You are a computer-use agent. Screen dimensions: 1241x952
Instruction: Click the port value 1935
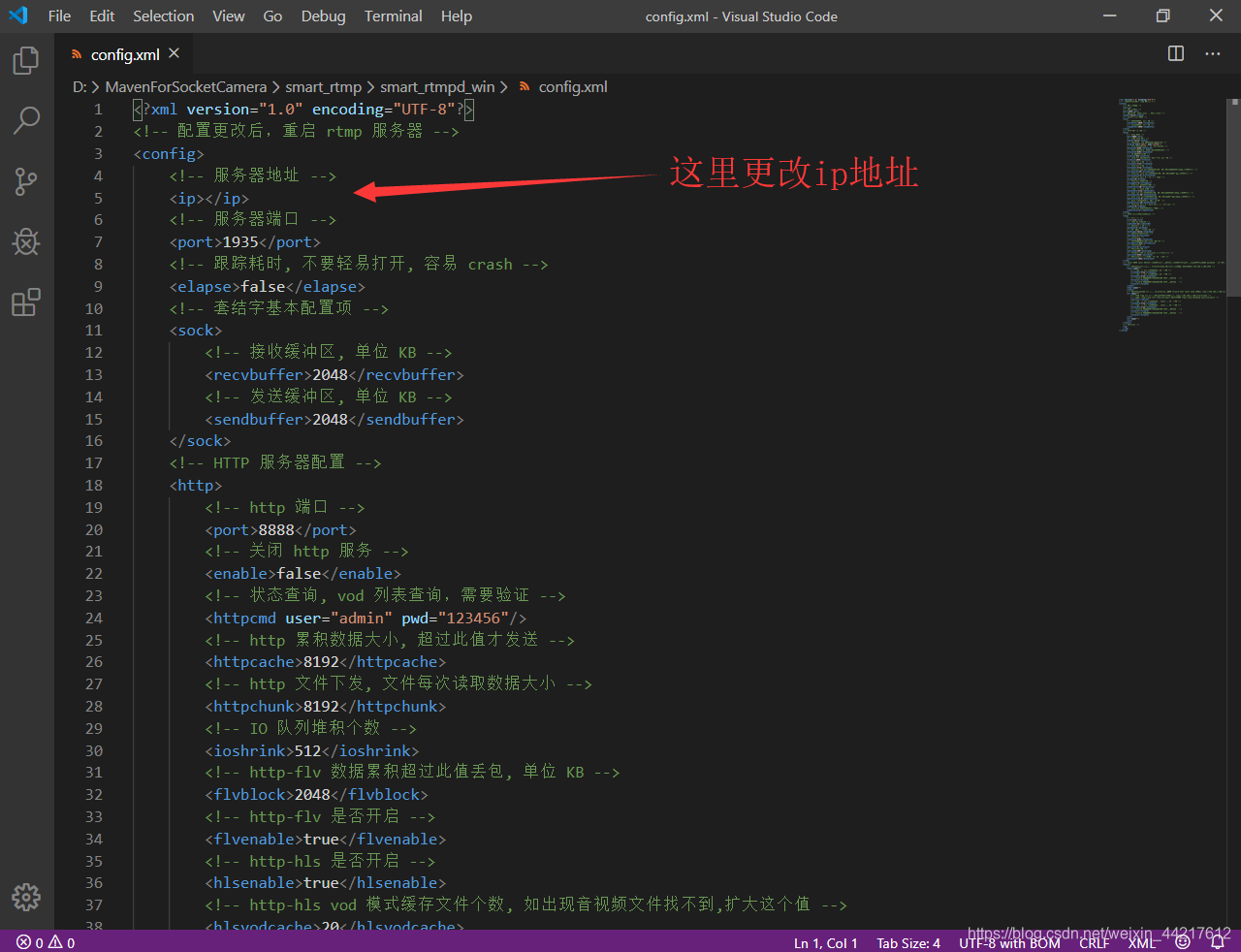[240, 242]
